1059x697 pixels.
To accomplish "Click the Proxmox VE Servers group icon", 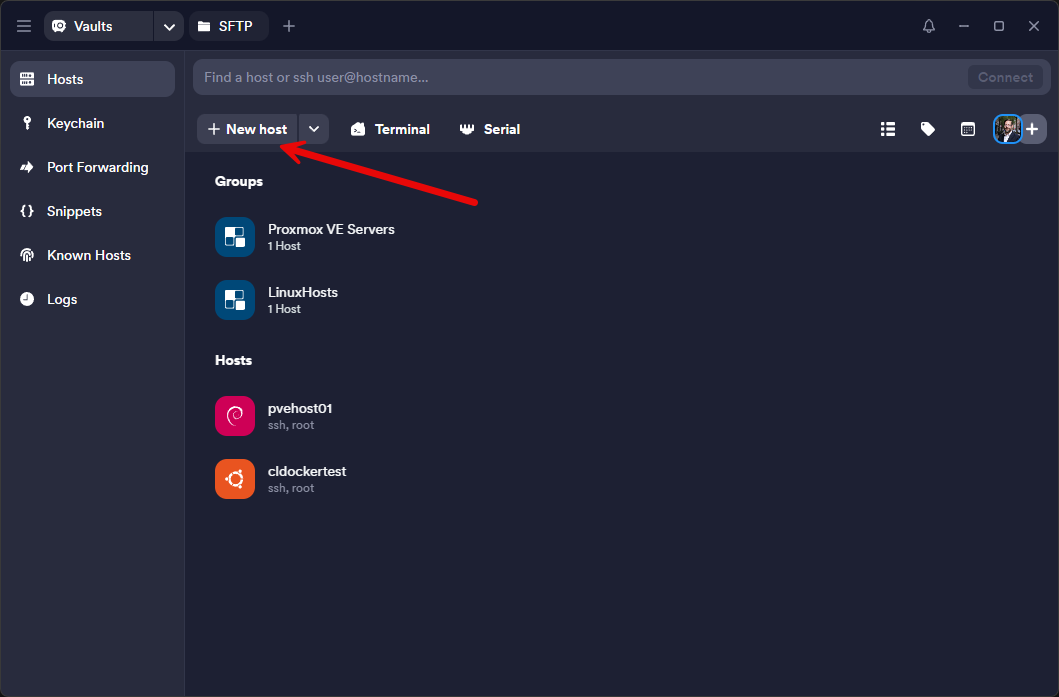I will (x=235, y=237).
